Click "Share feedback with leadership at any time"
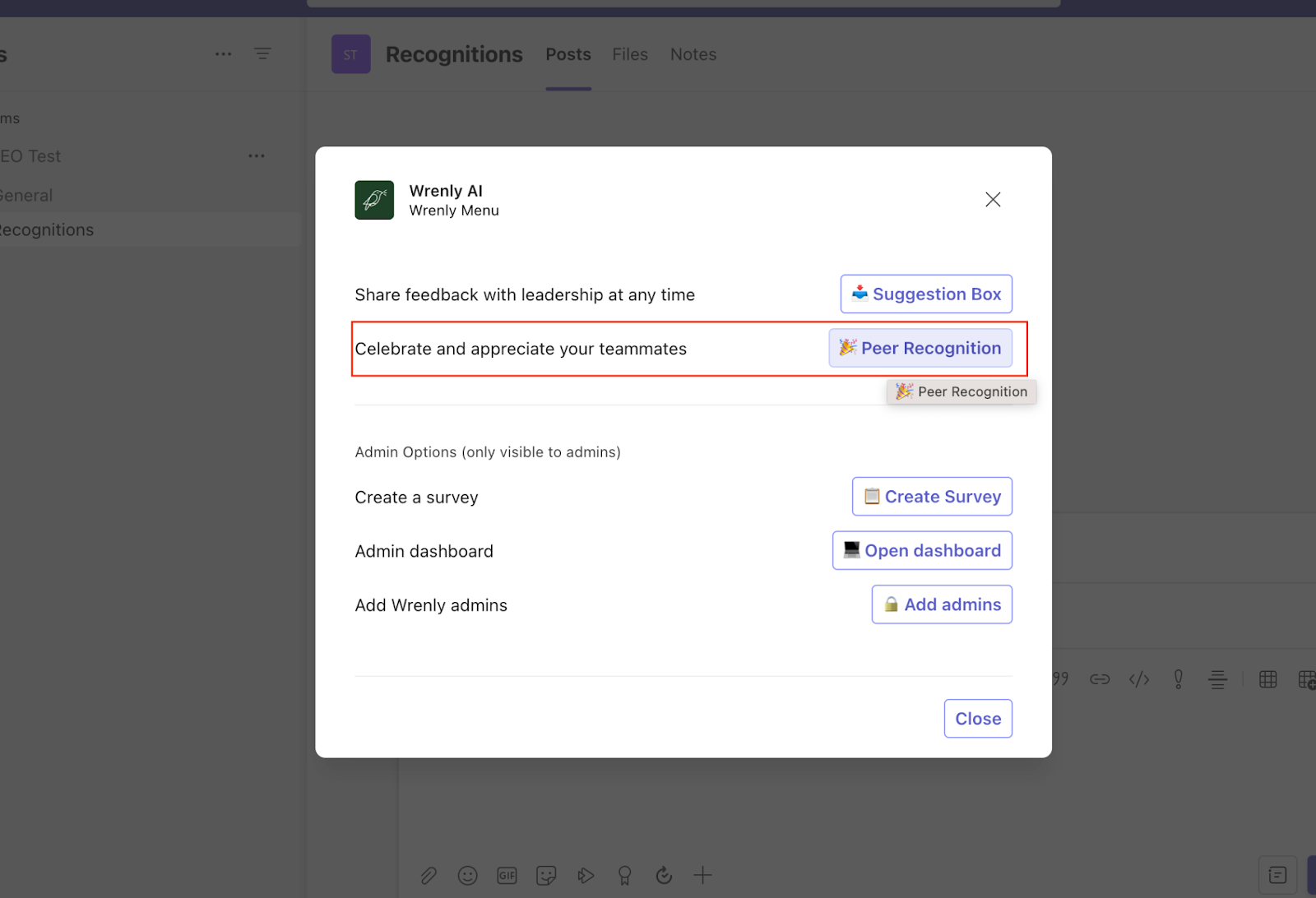Viewport: 1316px width, 898px height. (525, 294)
